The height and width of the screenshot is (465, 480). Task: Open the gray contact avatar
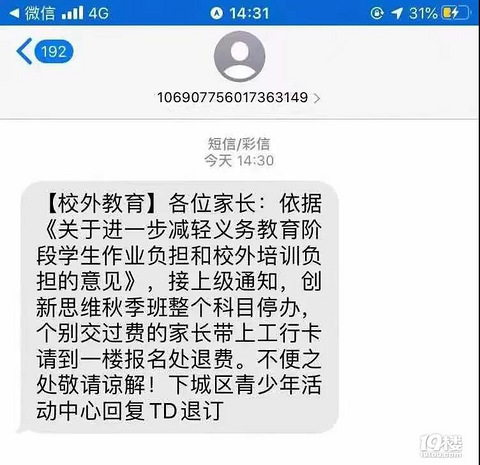point(239,56)
